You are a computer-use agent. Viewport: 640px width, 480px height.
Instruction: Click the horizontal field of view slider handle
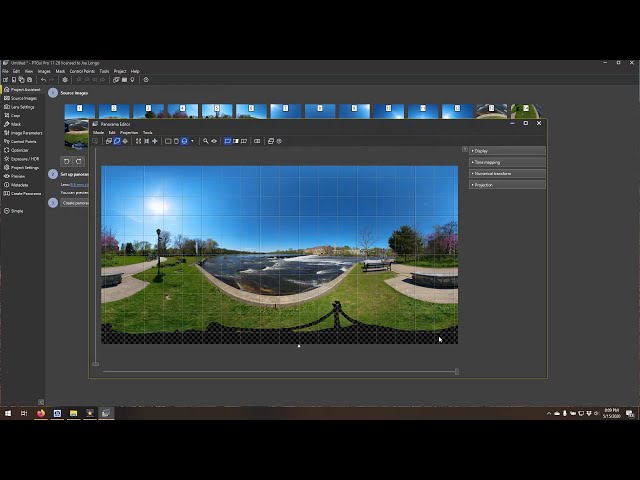coord(457,371)
